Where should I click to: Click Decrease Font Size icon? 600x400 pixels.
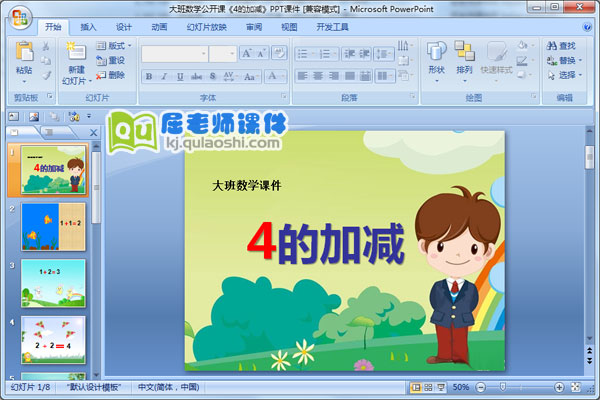click(x=261, y=53)
